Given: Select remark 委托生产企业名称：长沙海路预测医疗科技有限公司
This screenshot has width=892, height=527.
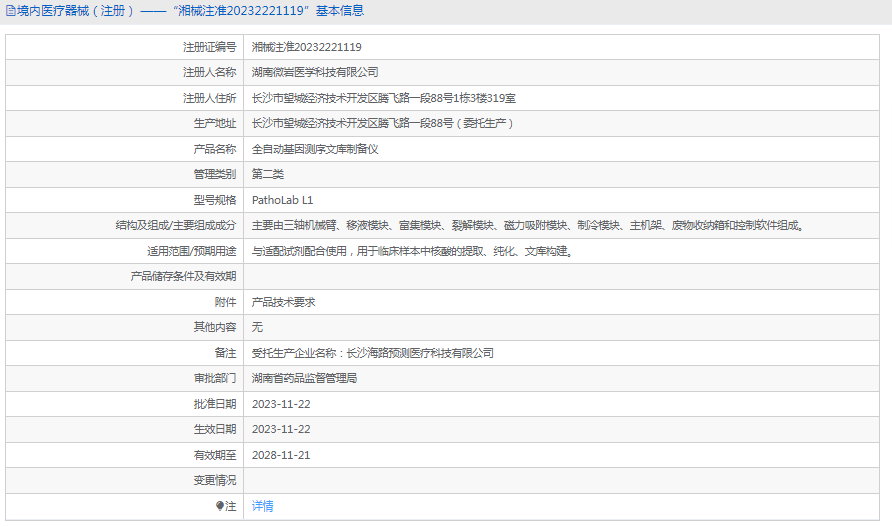Looking at the screenshot, I should pos(373,353).
